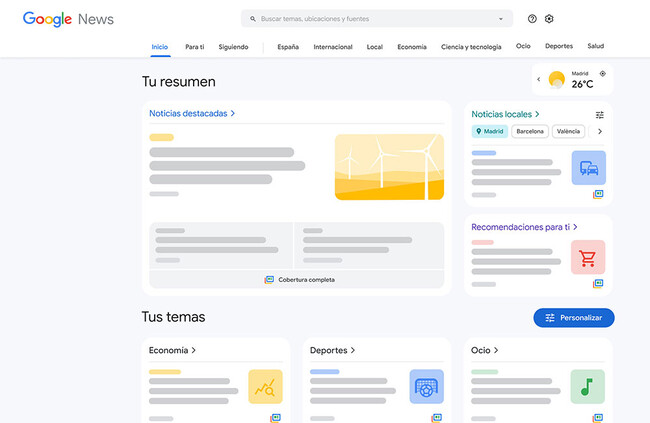Open full coverage icon in Deportes card
The image size is (650, 423).
[437, 418]
